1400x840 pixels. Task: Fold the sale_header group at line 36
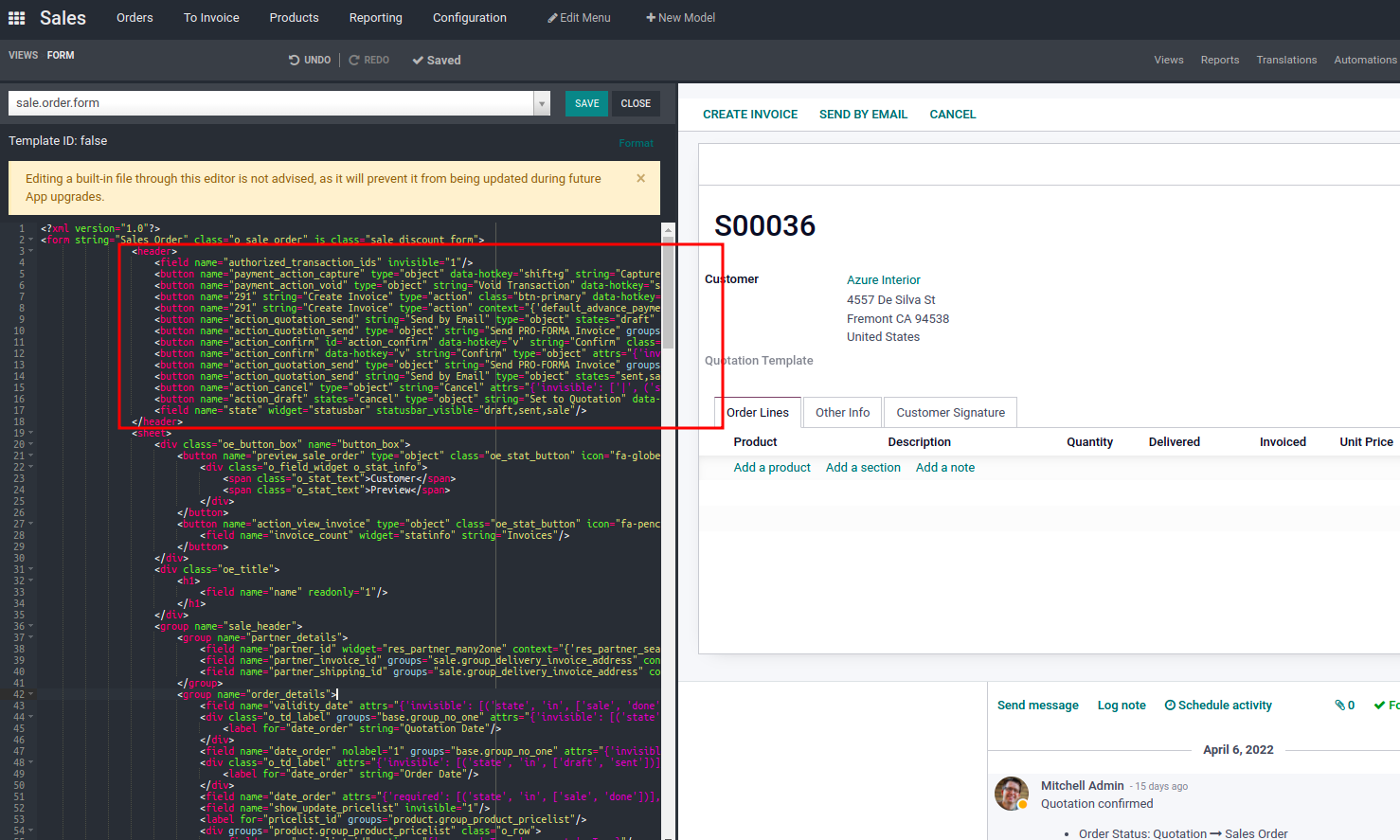(x=30, y=626)
